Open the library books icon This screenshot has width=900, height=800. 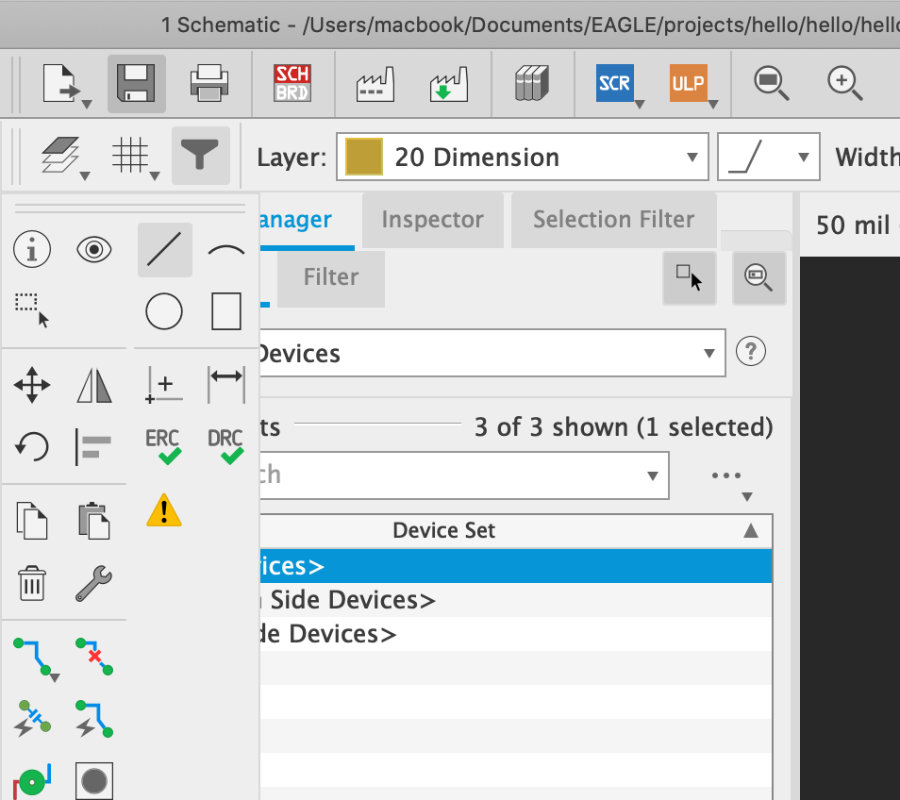tap(532, 83)
